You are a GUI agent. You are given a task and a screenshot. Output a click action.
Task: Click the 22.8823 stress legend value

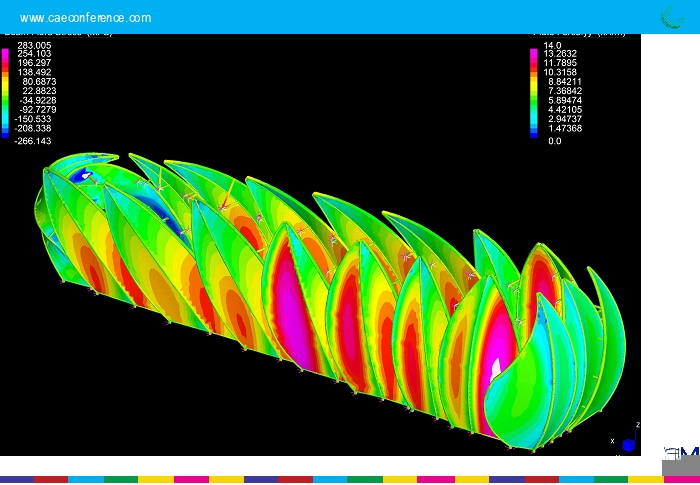(x=38, y=91)
